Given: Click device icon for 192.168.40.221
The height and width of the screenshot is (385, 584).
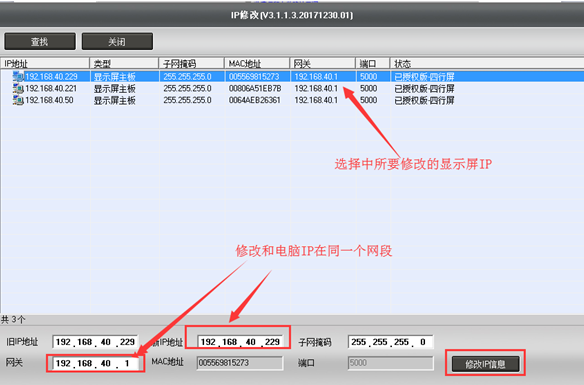Looking at the screenshot, I should coord(18,89).
